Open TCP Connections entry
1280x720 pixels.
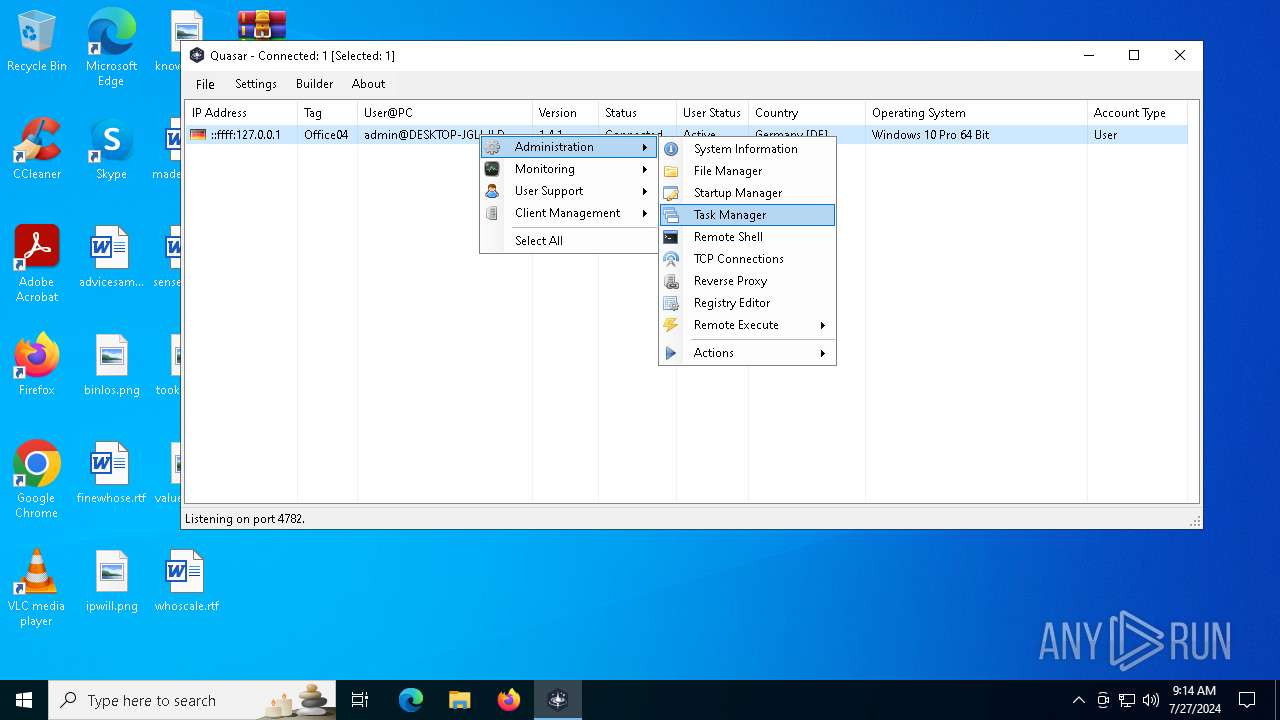point(746,259)
